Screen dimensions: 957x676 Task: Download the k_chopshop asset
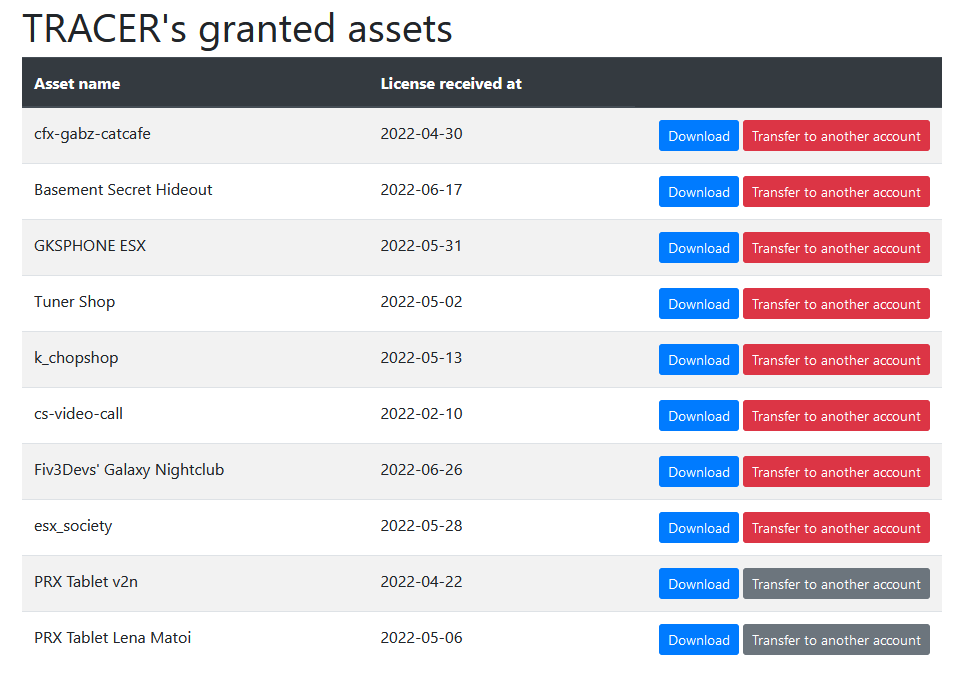699,359
